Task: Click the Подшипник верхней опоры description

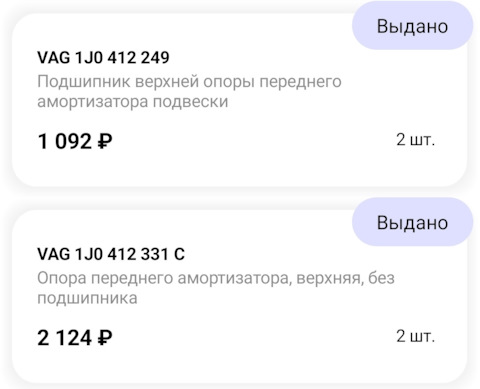Action: click(x=189, y=91)
